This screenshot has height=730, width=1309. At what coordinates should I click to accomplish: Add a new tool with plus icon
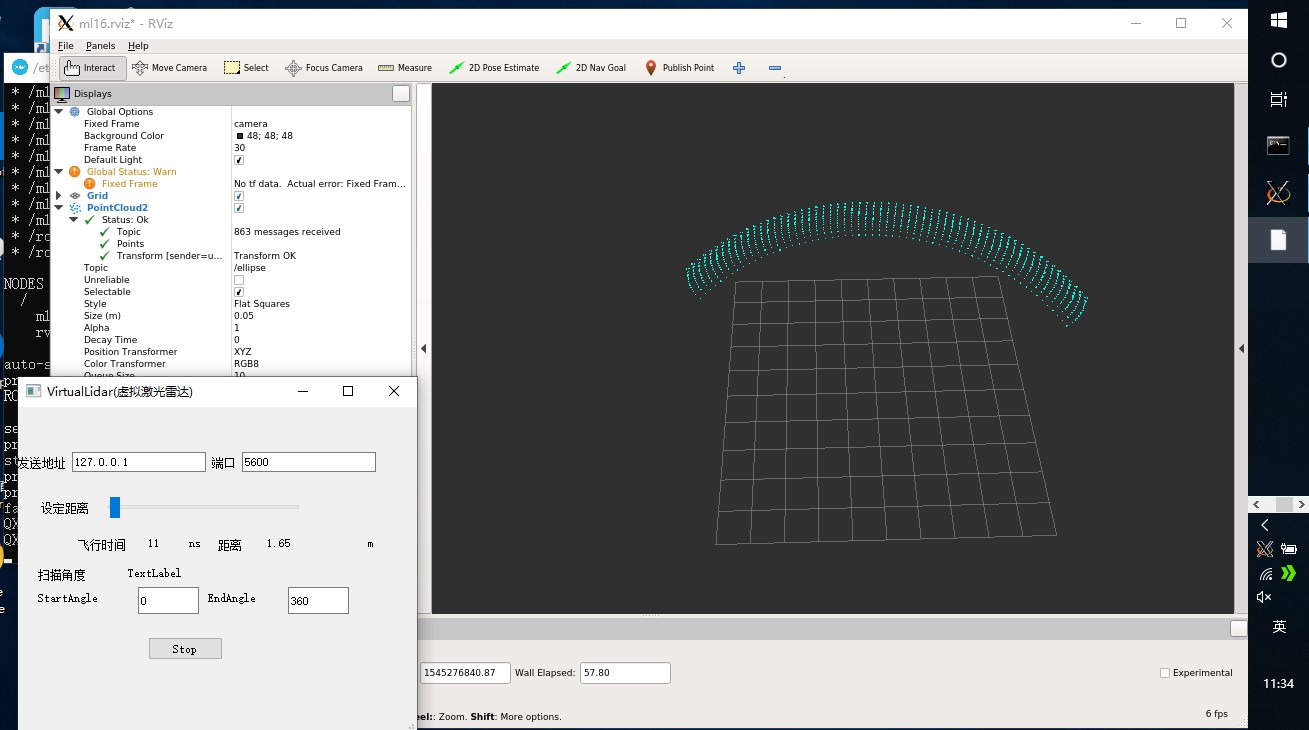[x=739, y=68]
